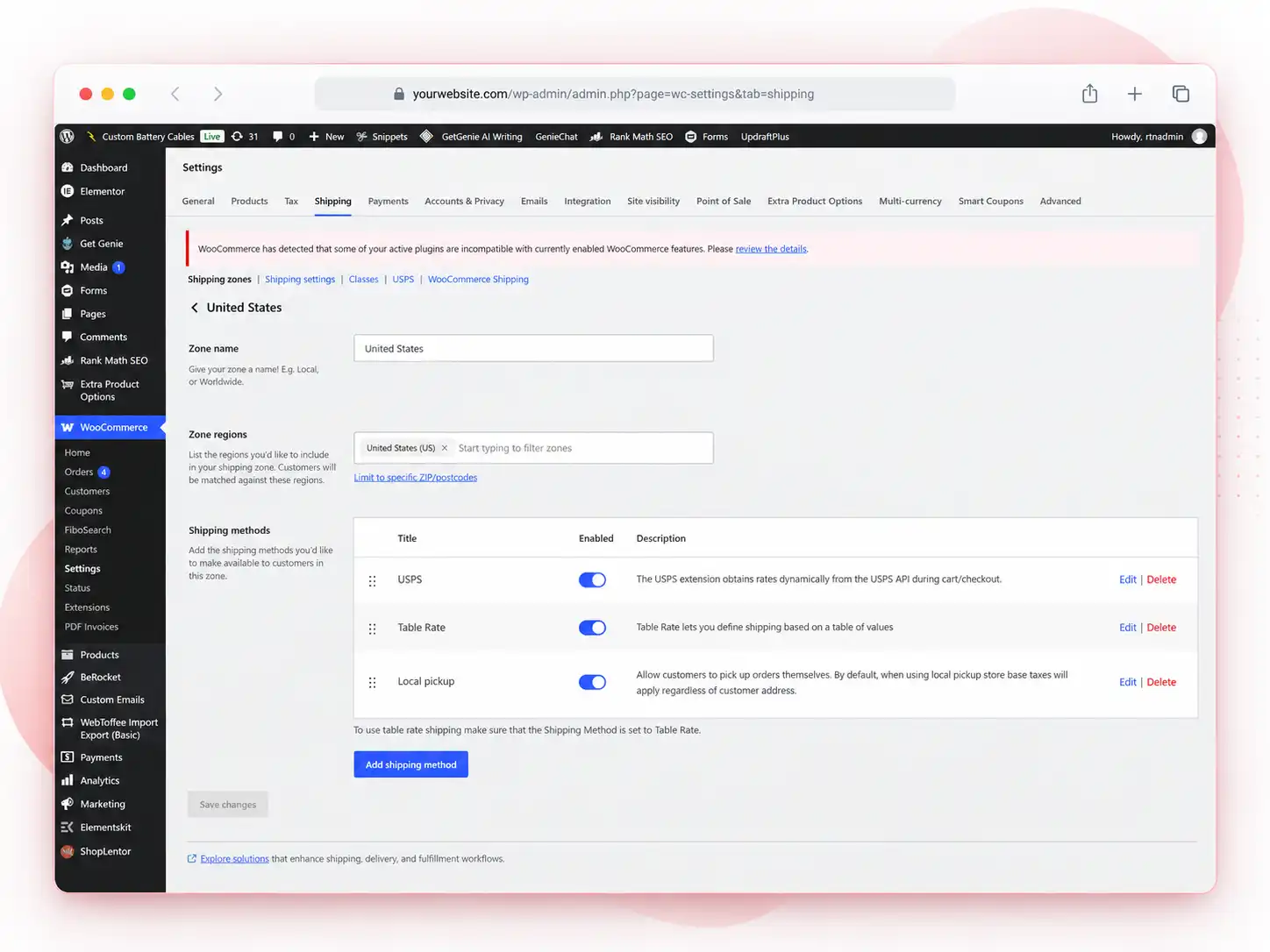
Task: Click the WordPress logo in admin bar
Action: (67, 137)
